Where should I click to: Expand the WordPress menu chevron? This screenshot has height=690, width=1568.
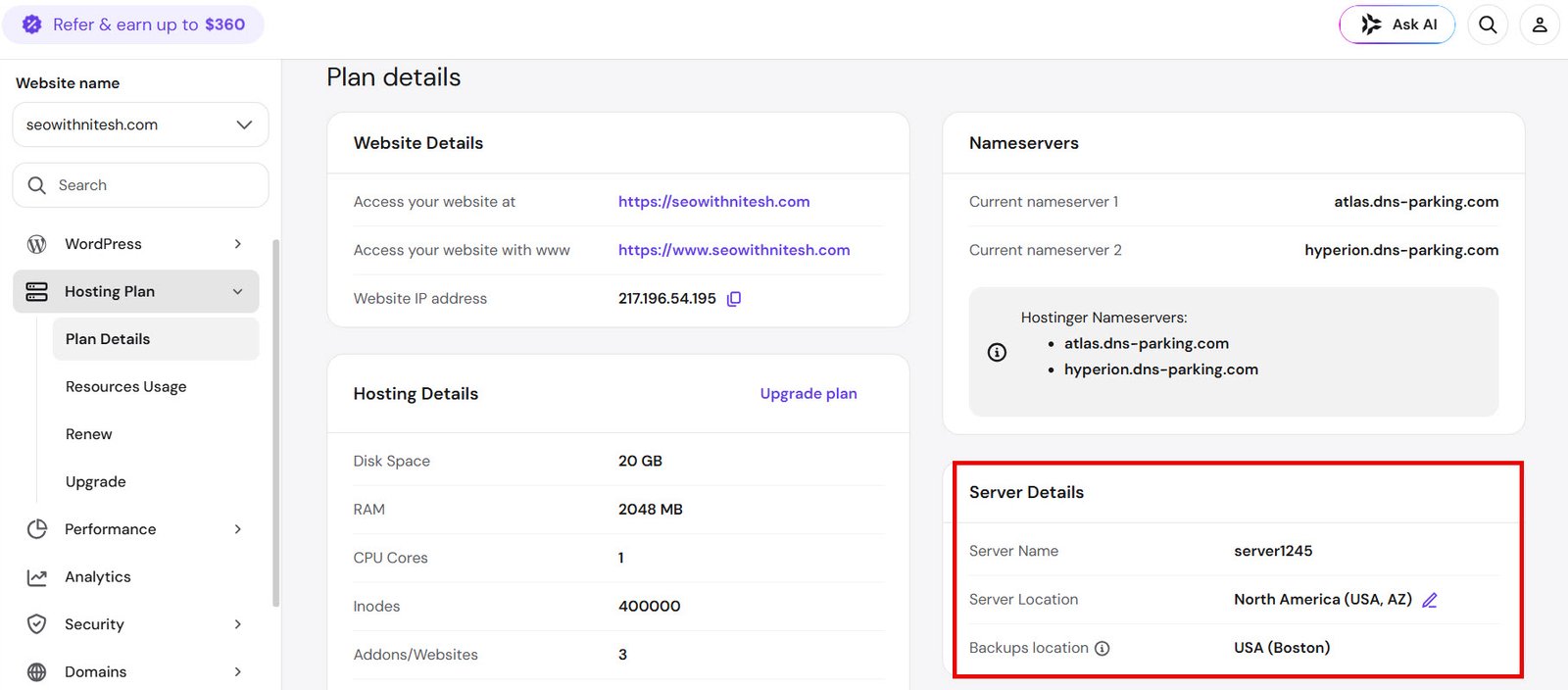coord(238,244)
